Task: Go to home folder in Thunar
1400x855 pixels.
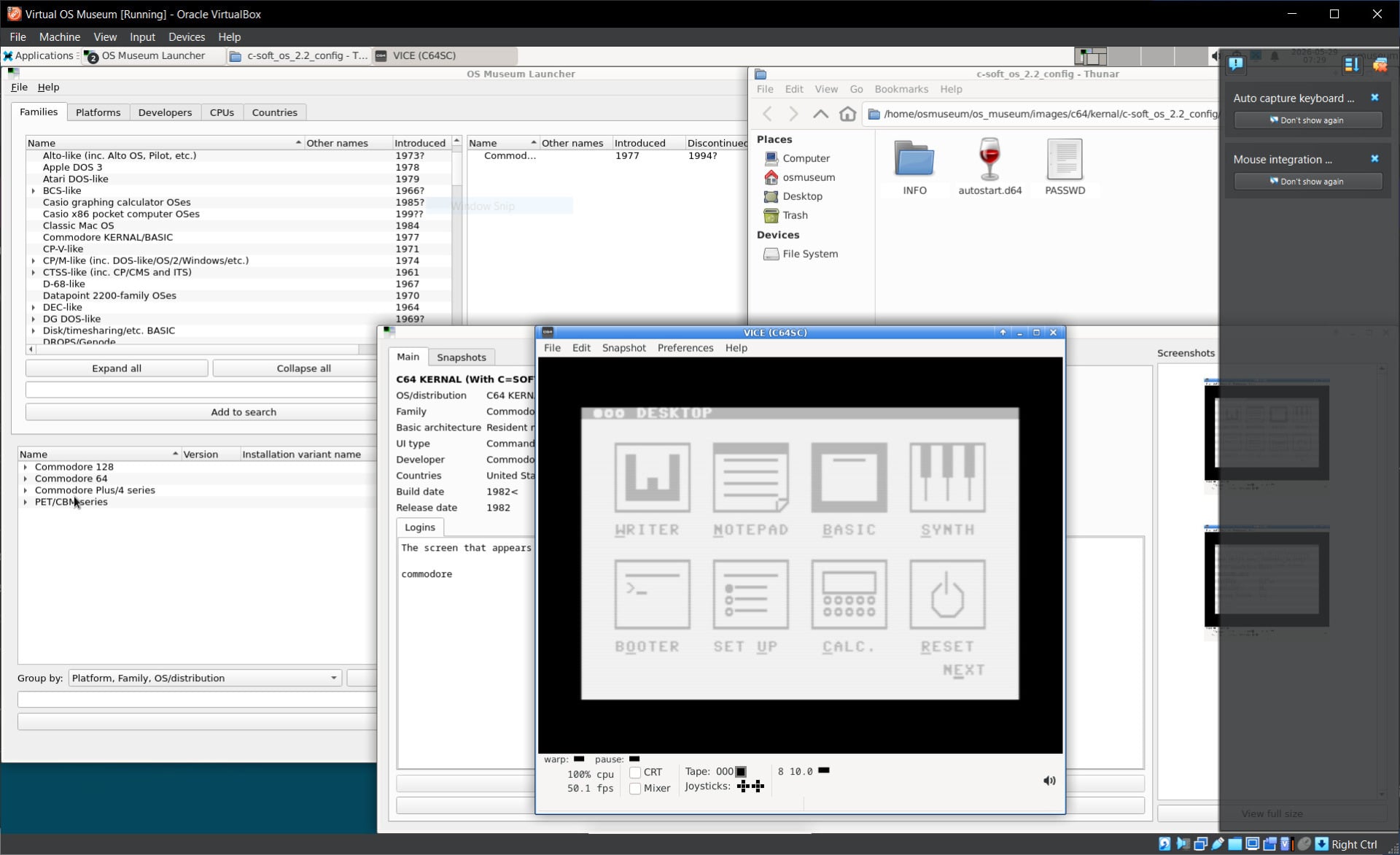Action: click(x=847, y=114)
